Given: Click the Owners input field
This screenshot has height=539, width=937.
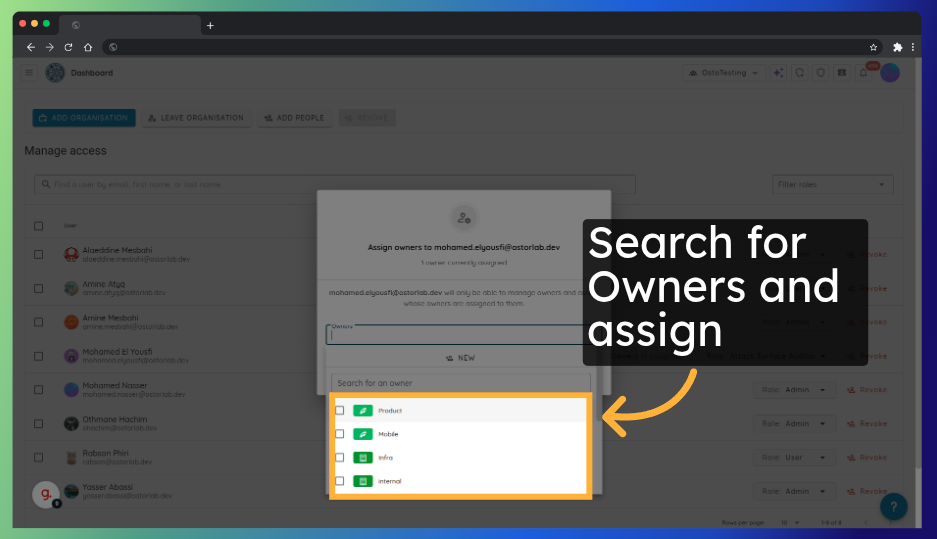Looking at the screenshot, I should click(455, 336).
